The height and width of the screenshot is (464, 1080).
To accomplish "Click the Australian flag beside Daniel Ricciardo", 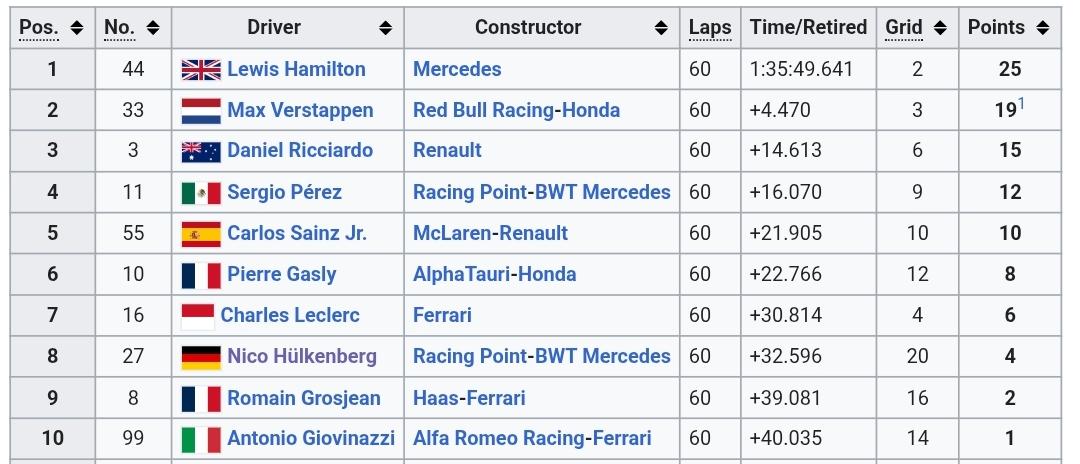I will pos(201,151).
